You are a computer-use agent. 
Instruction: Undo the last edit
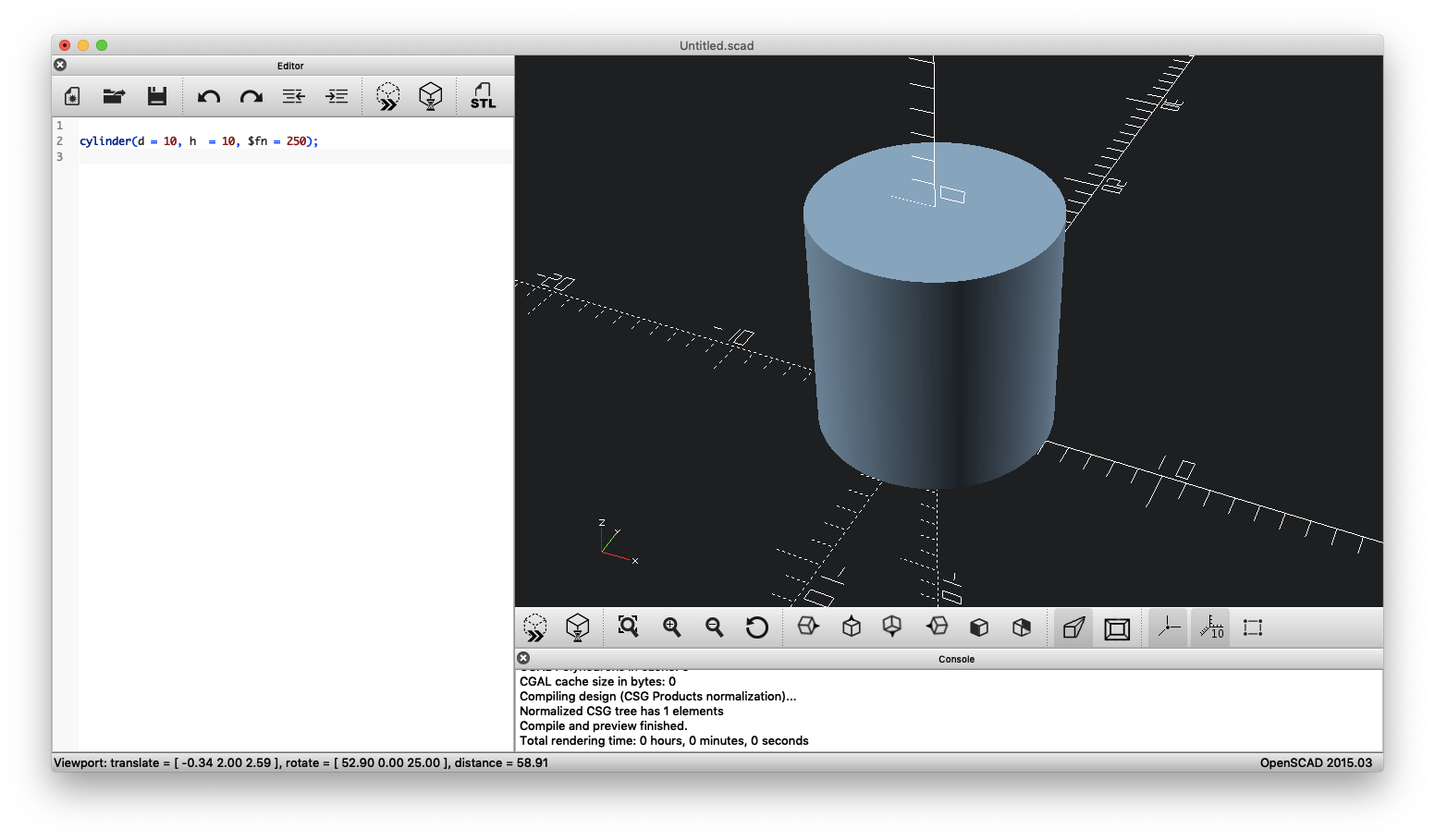click(x=208, y=95)
